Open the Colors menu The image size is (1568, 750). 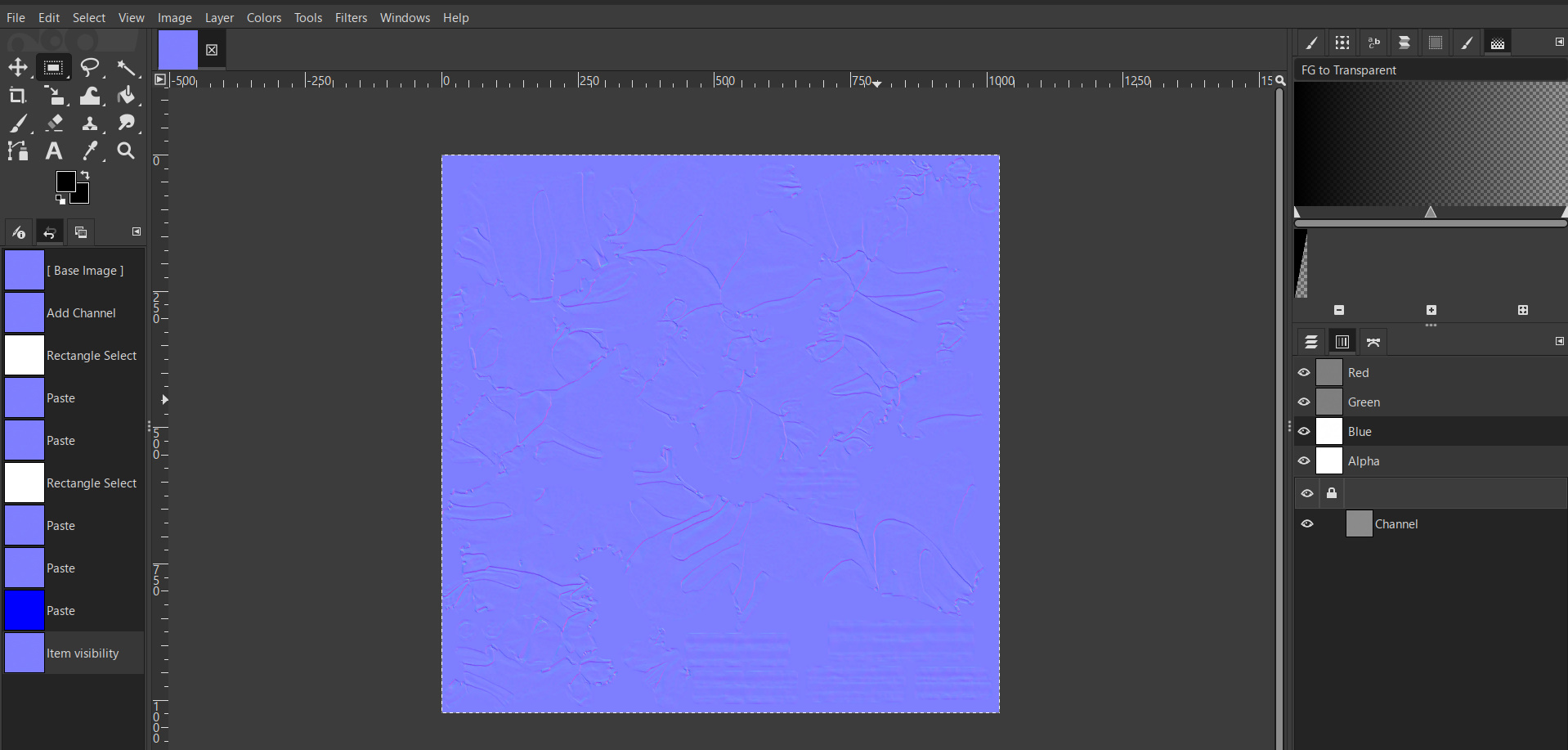pyautogui.click(x=263, y=17)
